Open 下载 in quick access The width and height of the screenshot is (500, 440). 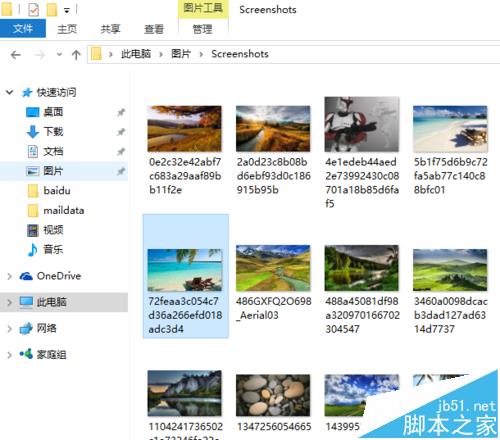(x=53, y=132)
